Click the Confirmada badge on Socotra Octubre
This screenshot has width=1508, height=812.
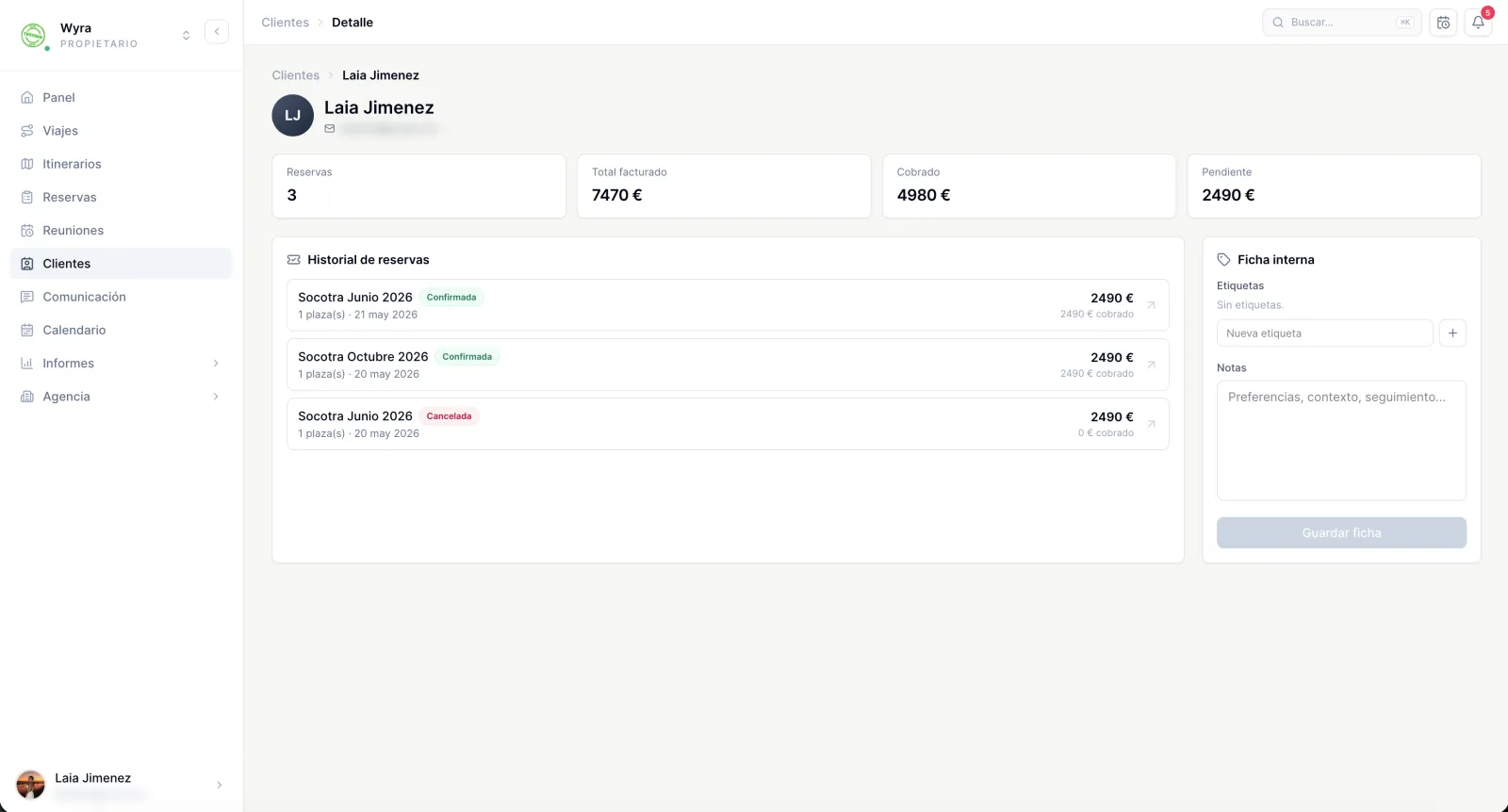[x=467, y=357]
